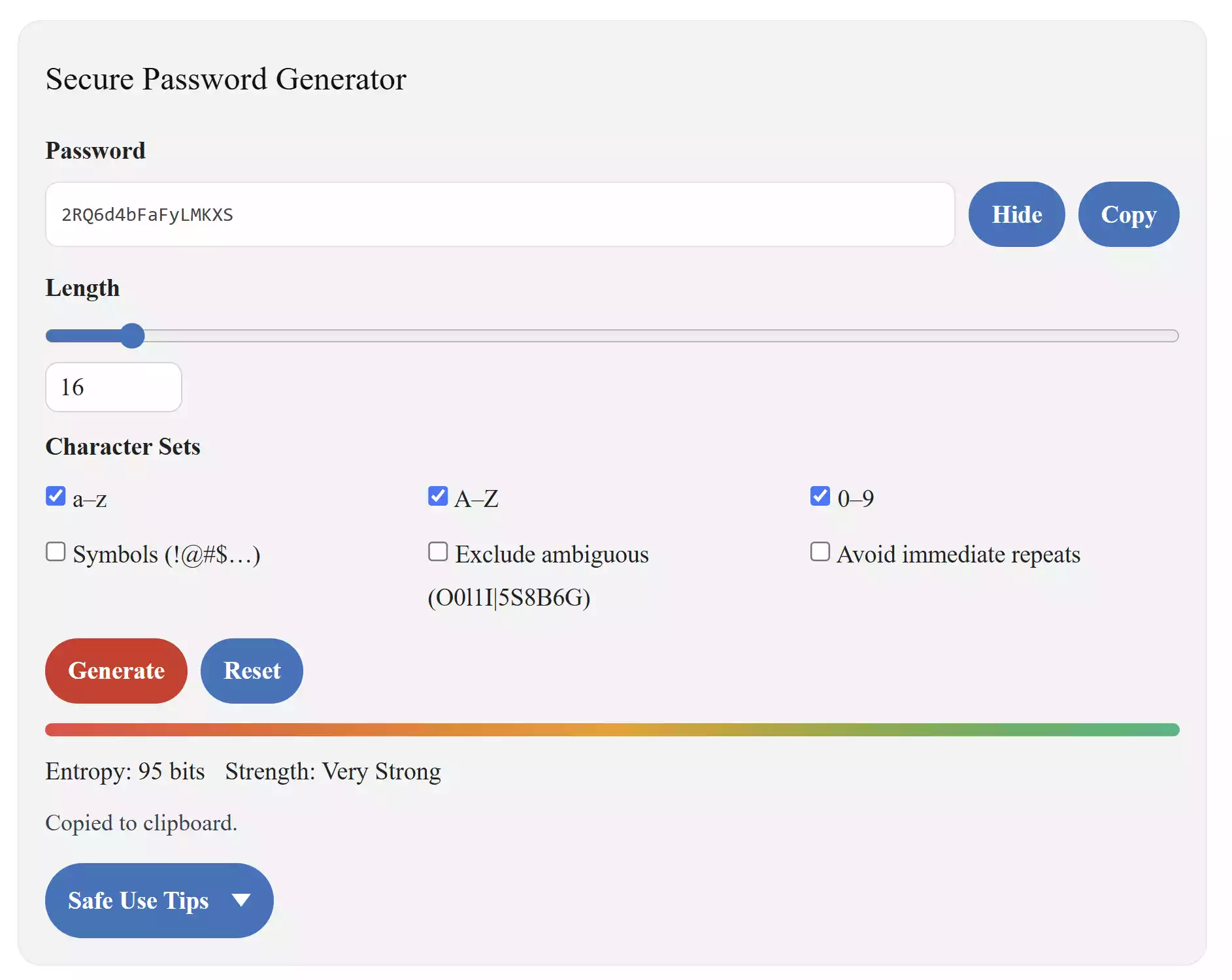Uncheck the uppercase A–Z option
Viewport: 1232px width, 980px height.
point(437,496)
